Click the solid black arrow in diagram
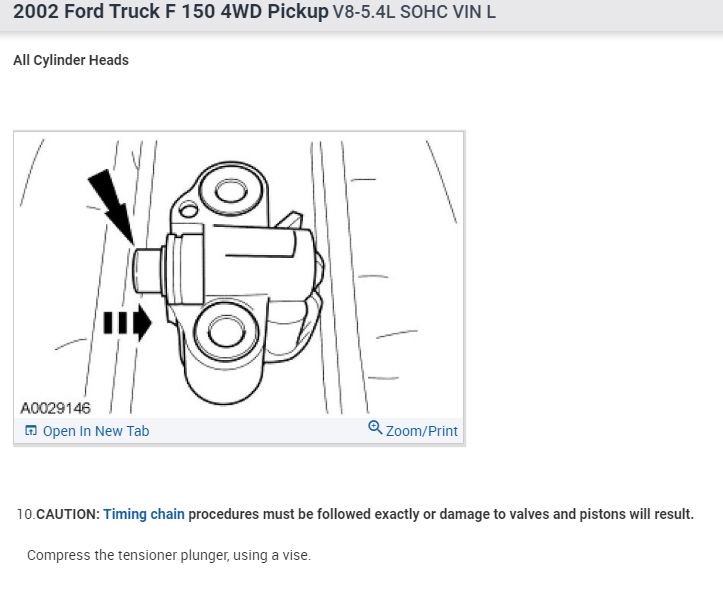This screenshot has height=608, width=723. click(x=112, y=206)
